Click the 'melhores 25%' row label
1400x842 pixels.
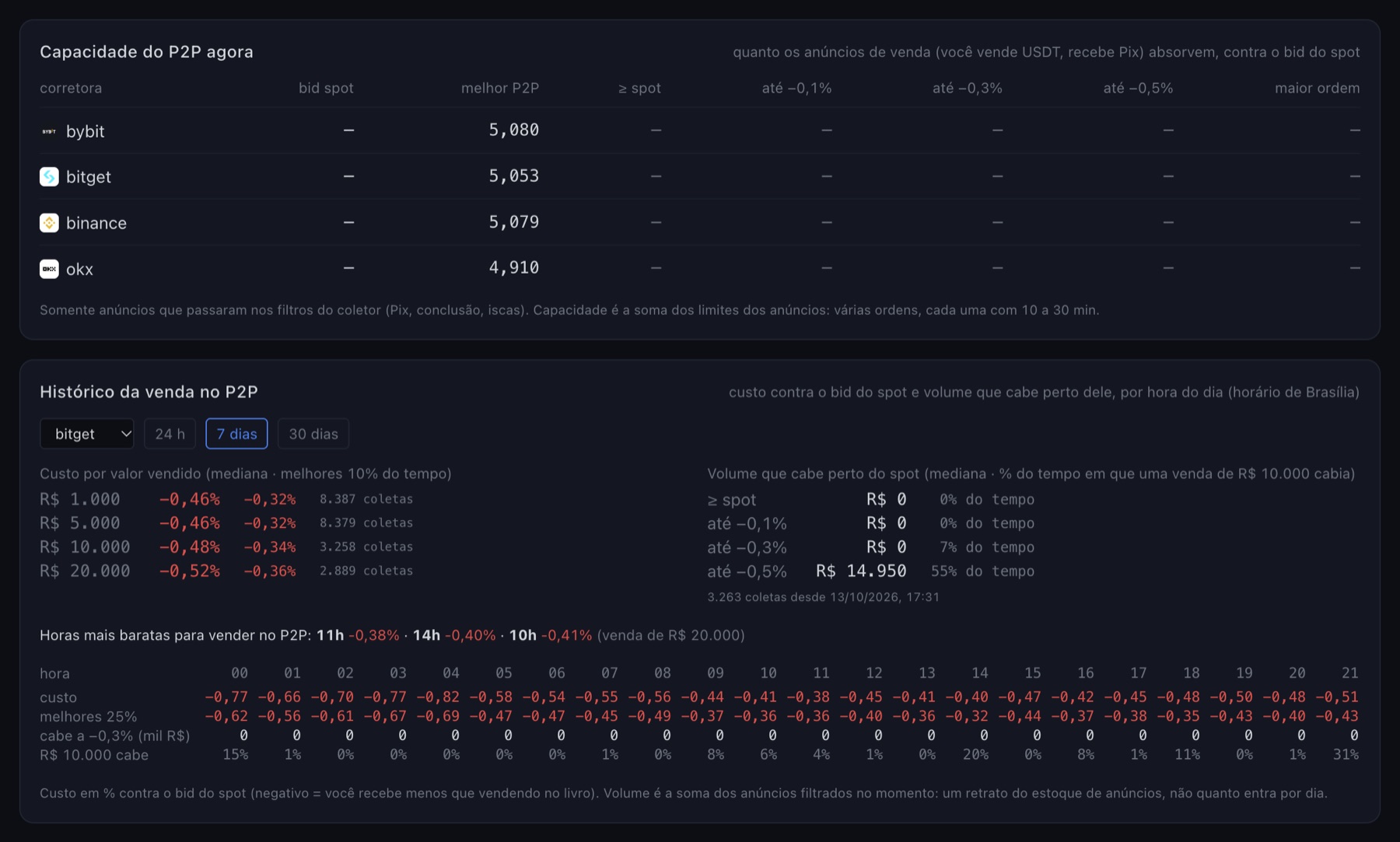(88, 716)
